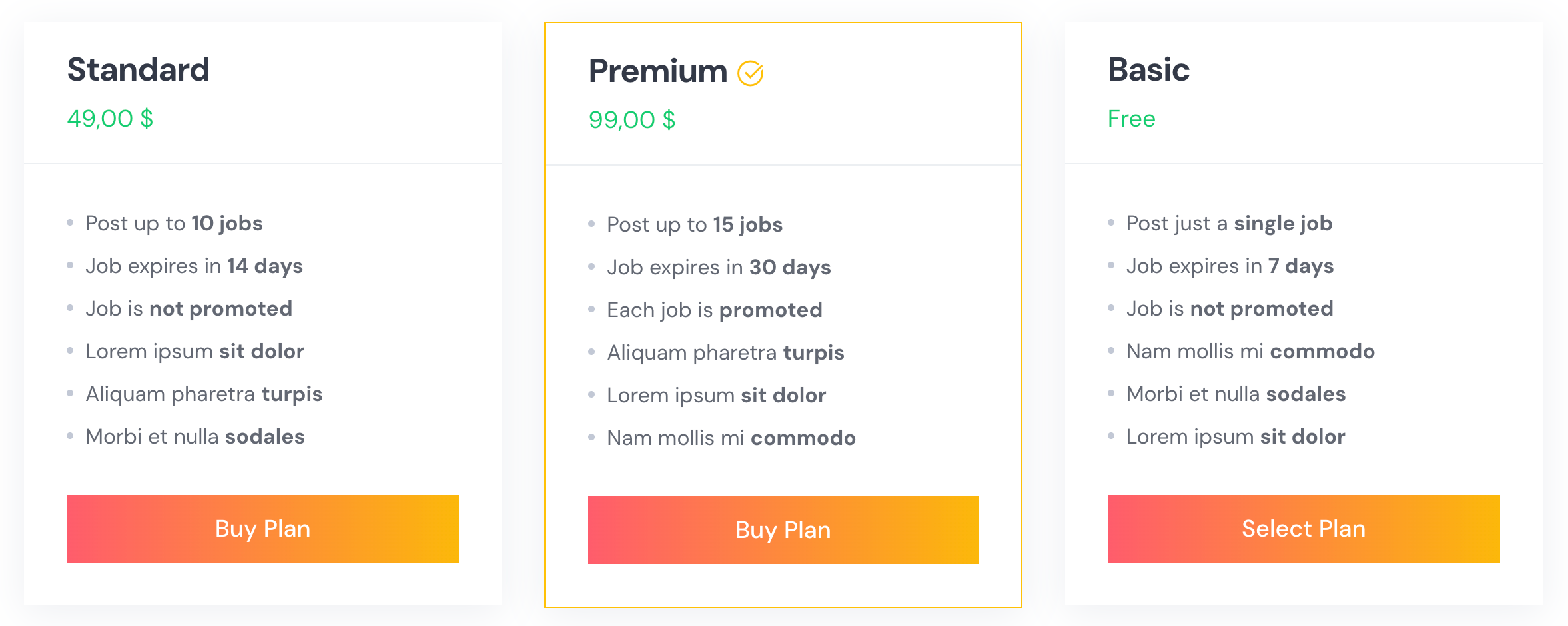The height and width of the screenshot is (626, 1568).
Task: Click the Free price label
Action: tap(1132, 119)
